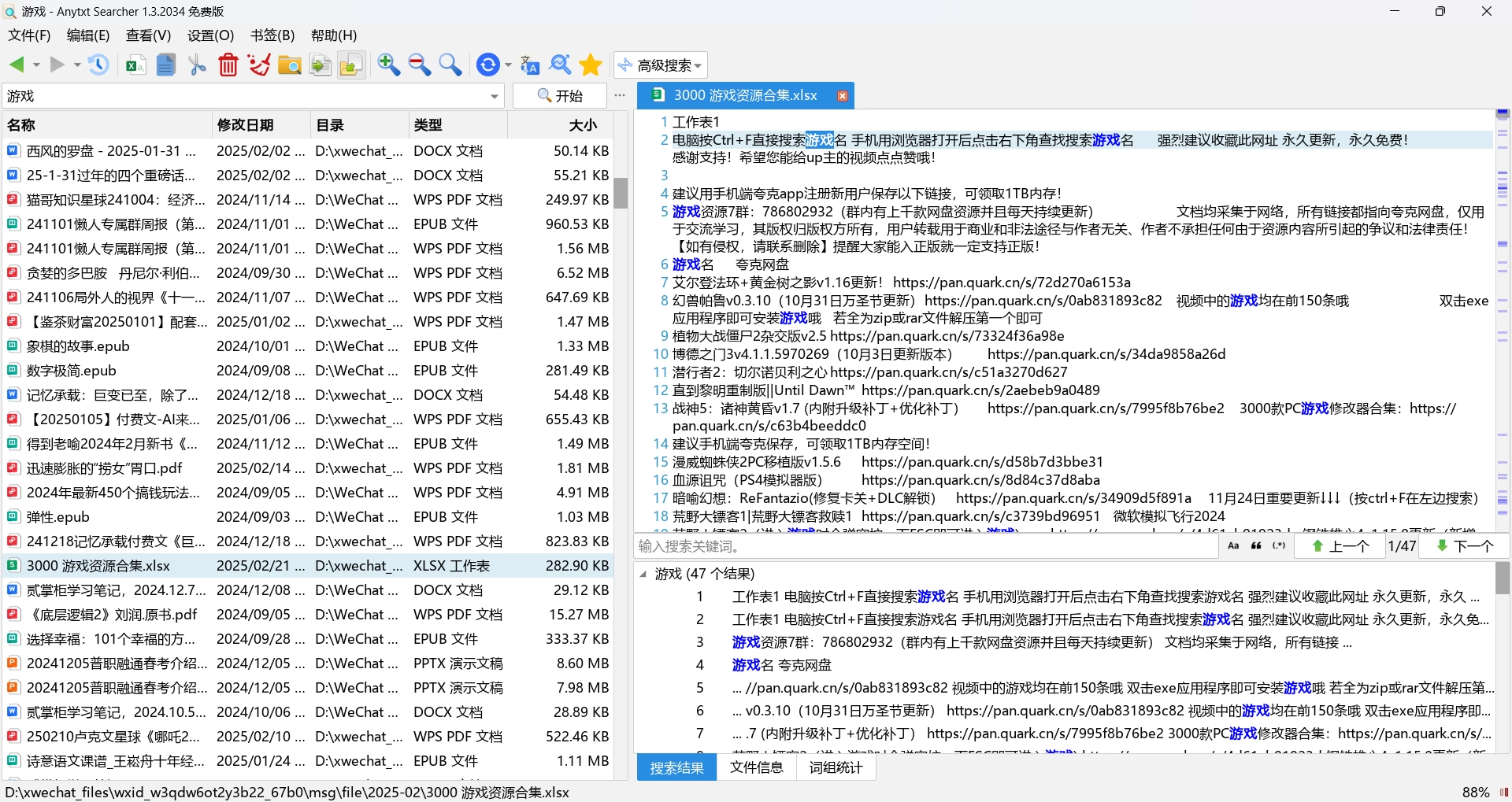The image size is (1512, 802).
Task: Open the 设置(O) menu
Action: coord(210,35)
